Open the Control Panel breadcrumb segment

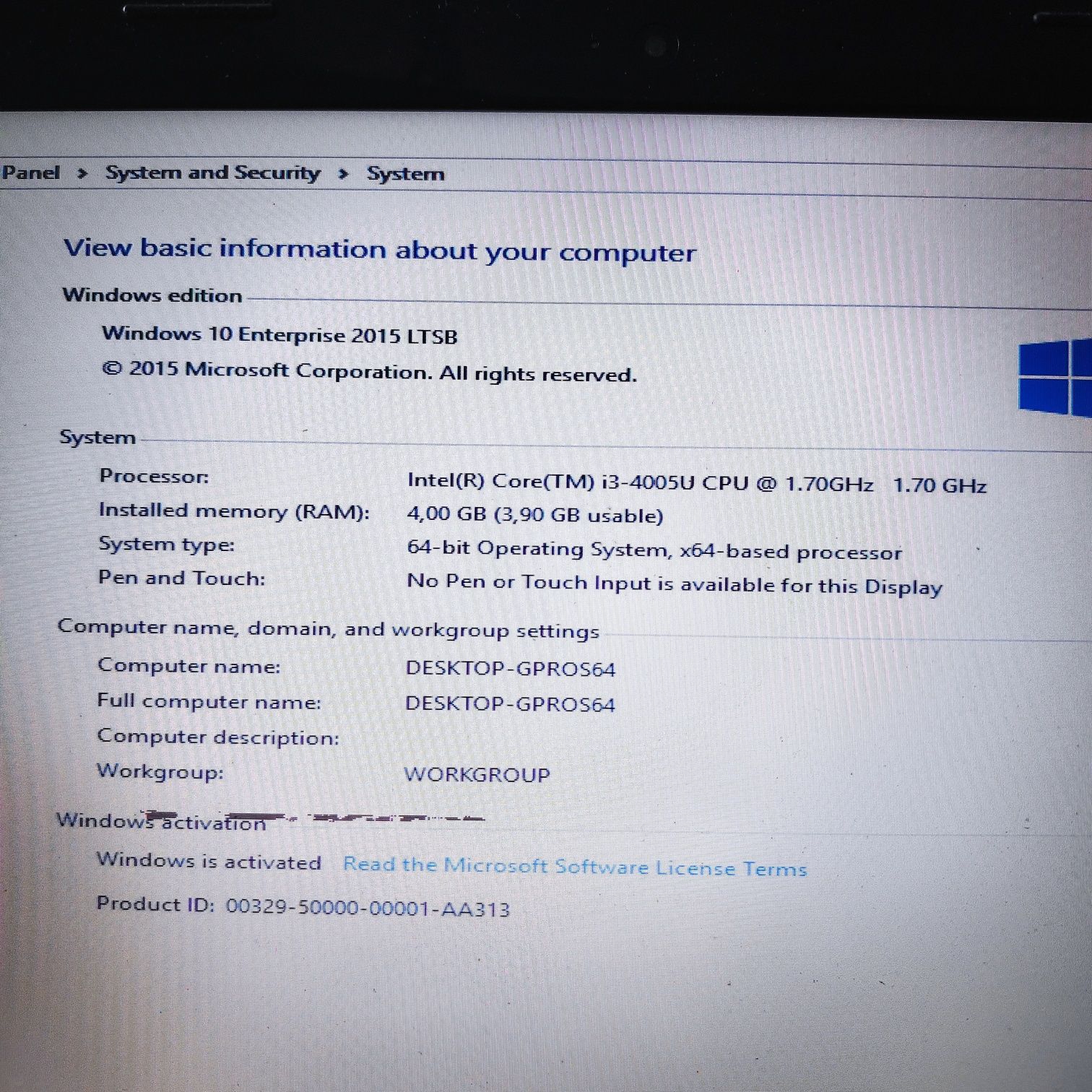point(30,172)
